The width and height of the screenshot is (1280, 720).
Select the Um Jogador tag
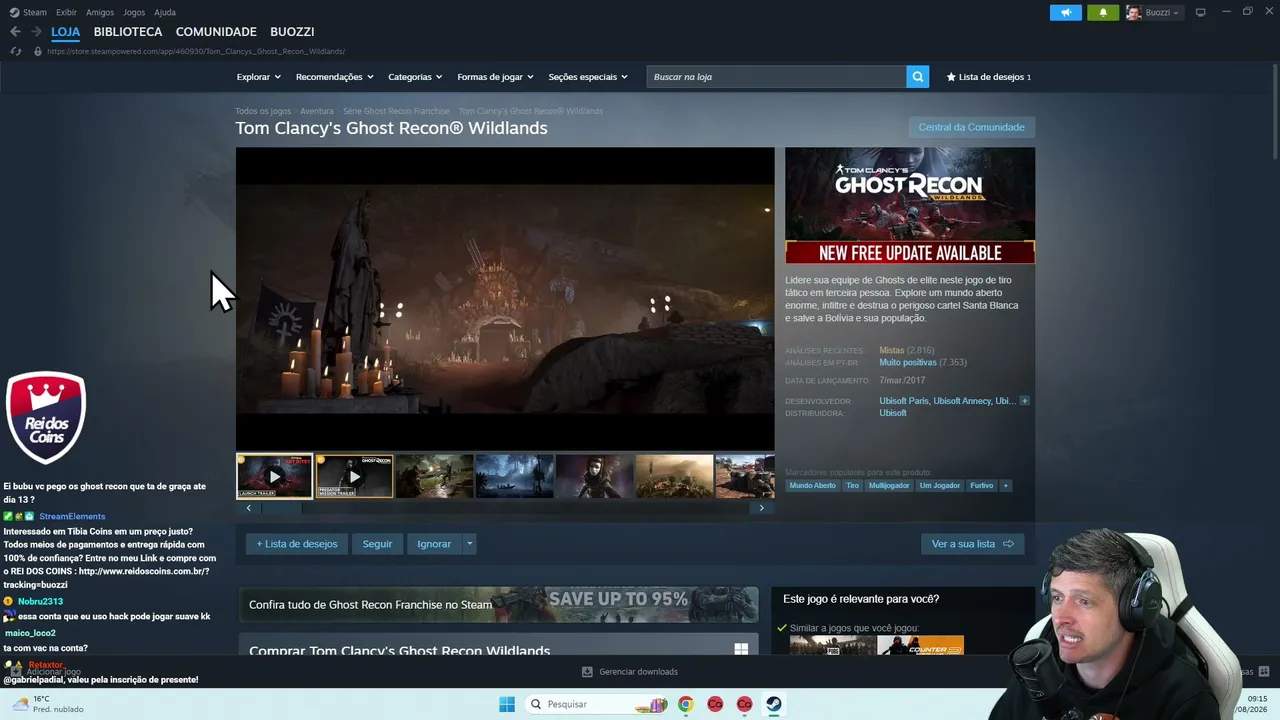(940, 486)
